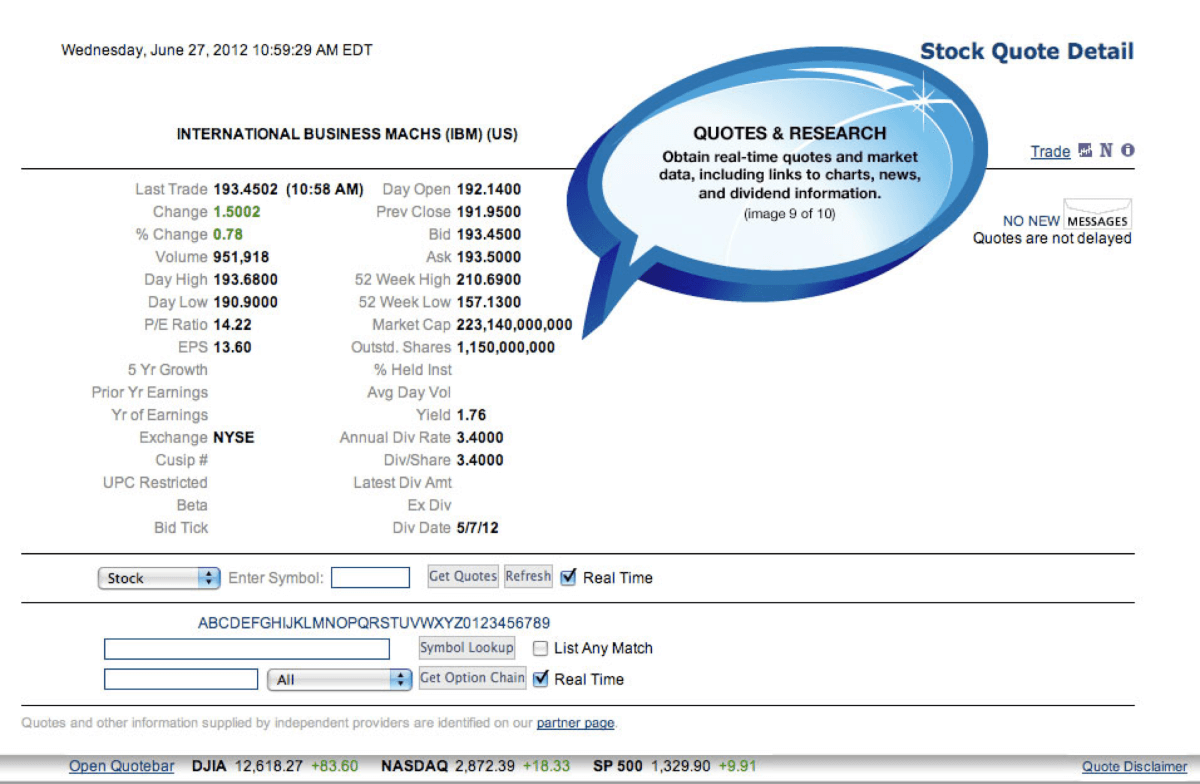Click the Open Quotebar link
Screen dimensions: 1200x784
pos(121,766)
